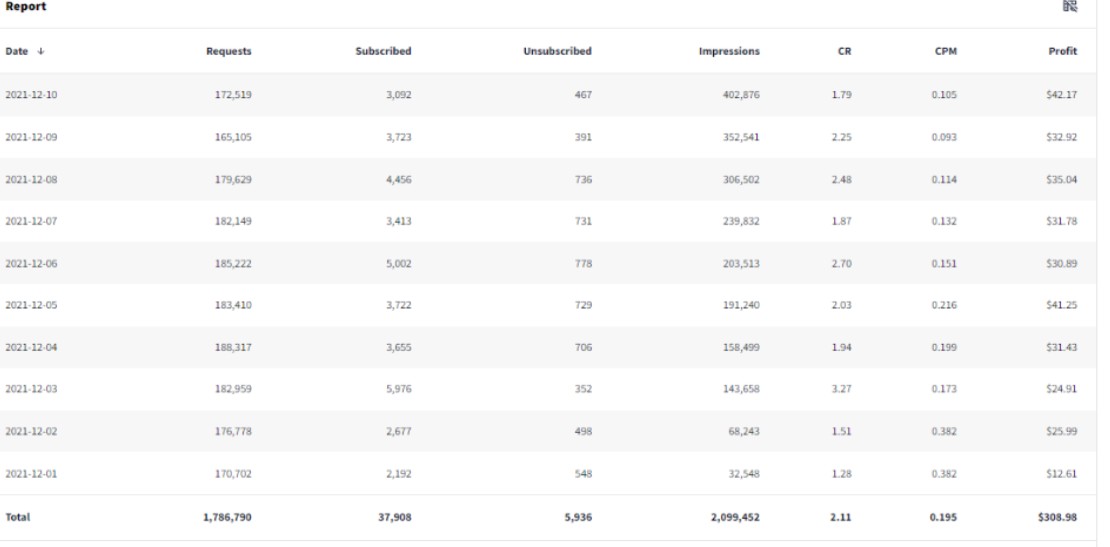Select the 2021-12-01 row date
Image resolution: width=1110 pixels, height=547 pixels.
(x=31, y=473)
